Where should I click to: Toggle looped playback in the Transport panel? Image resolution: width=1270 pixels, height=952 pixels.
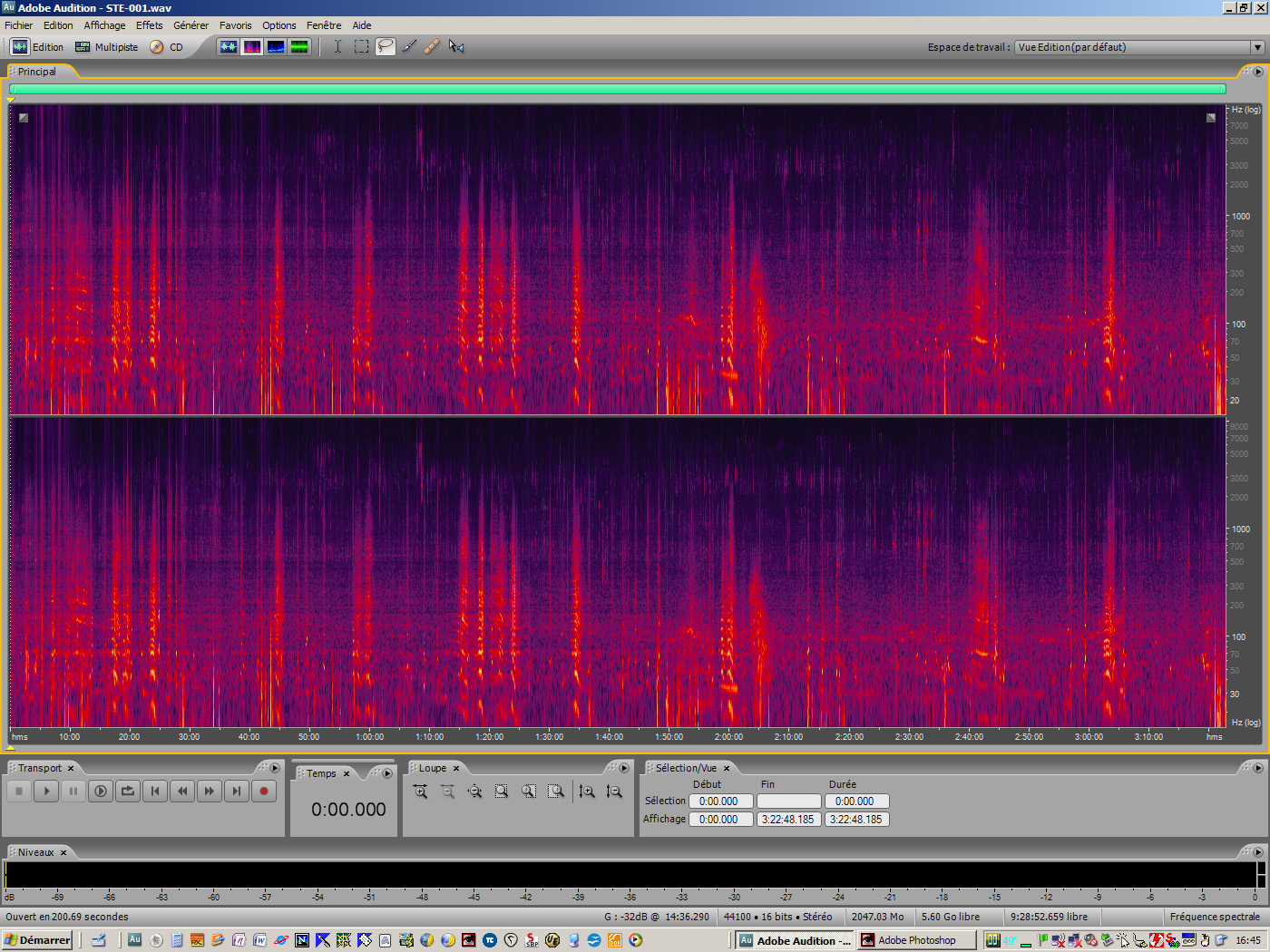128,791
